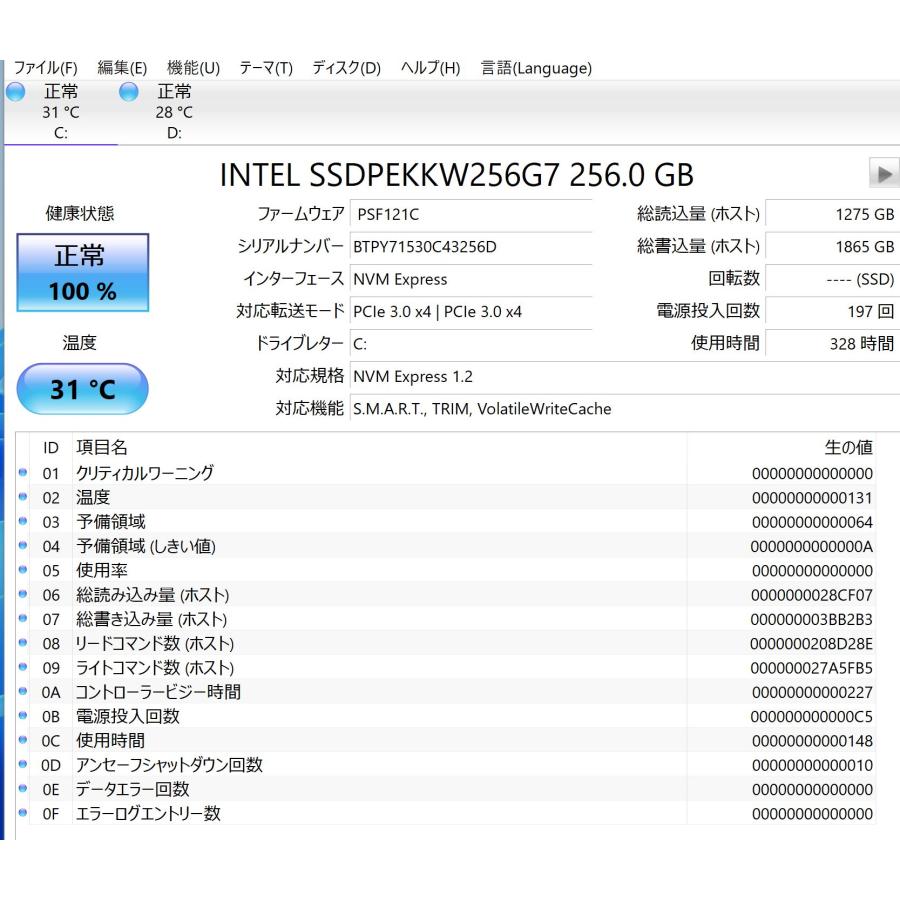900x900 pixels.
Task: Click the blue status orb for drive D:
Action: click(x=129, y=92)
